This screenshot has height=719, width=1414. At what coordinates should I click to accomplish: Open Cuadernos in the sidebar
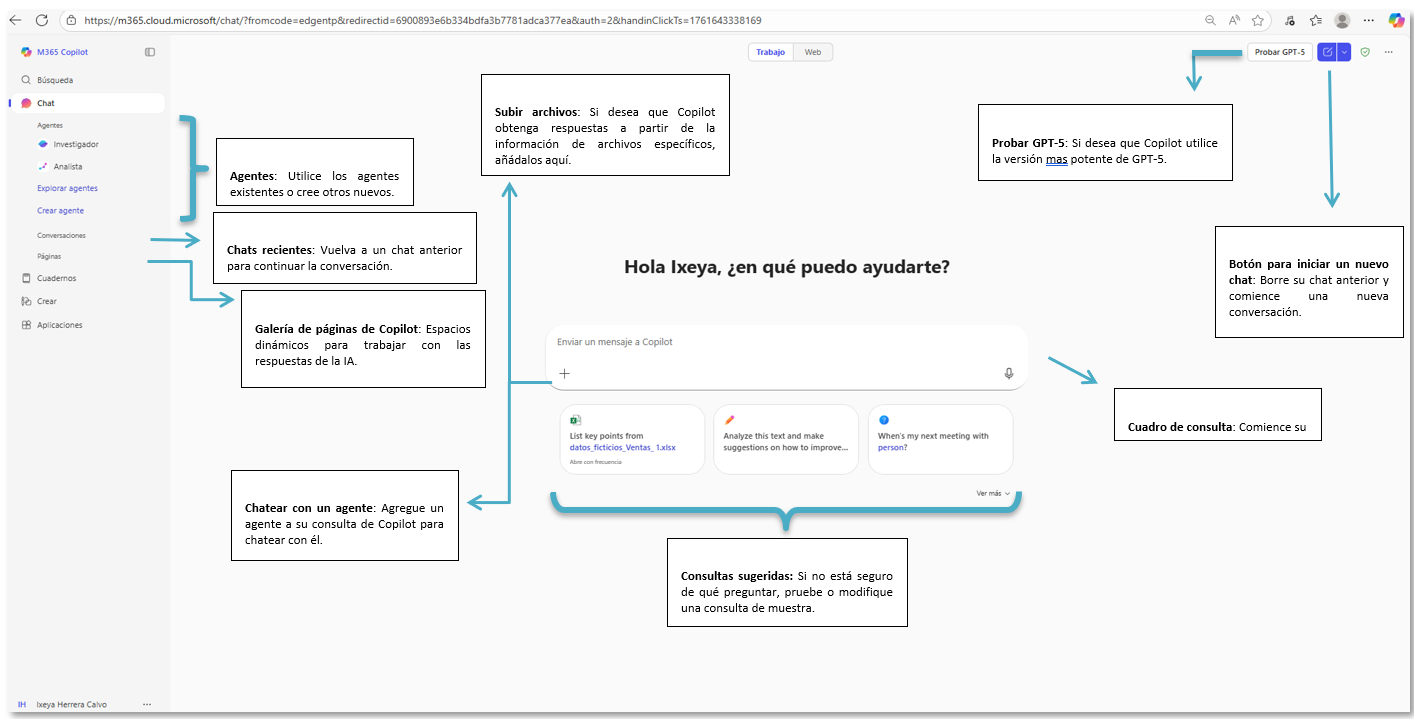pos(56,278)
